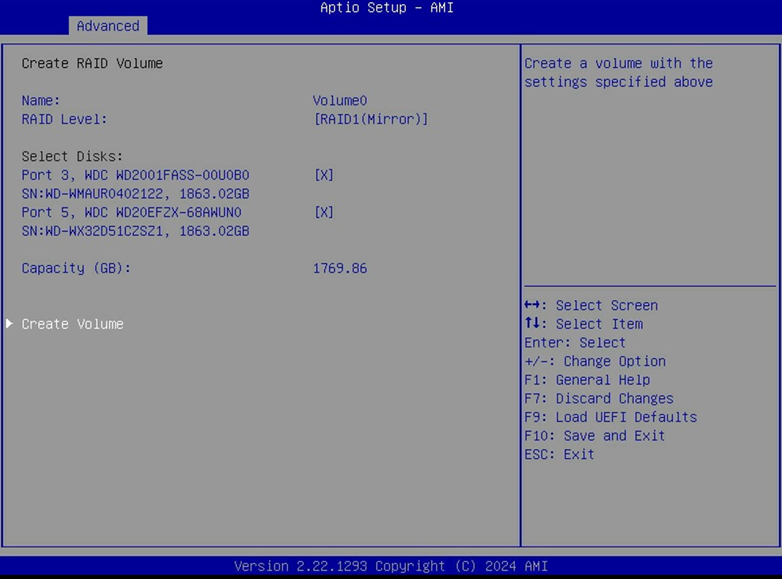Select the Port 3 WDC disk entry
The image size is (782, 579).
pos(135,185)
